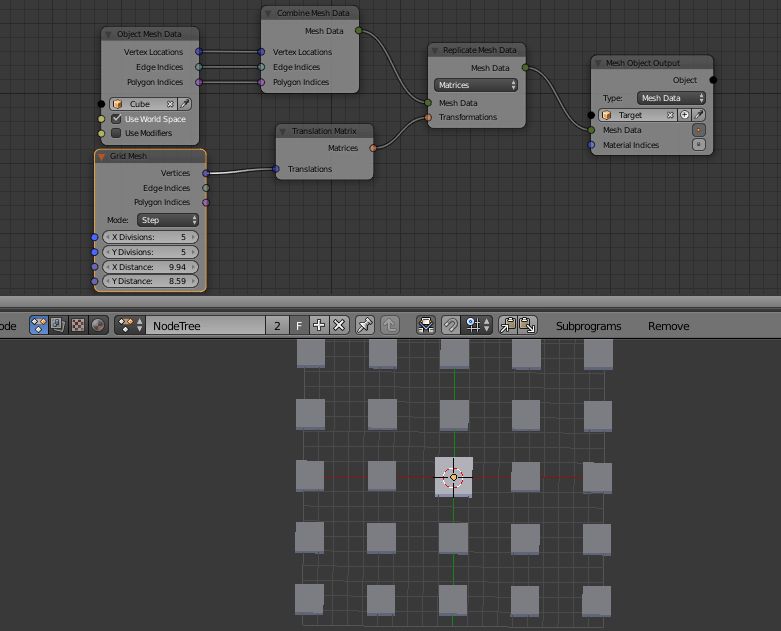Click the Y Distance value field
Viewport: 781px width, 631px height.
coord(150,281)
